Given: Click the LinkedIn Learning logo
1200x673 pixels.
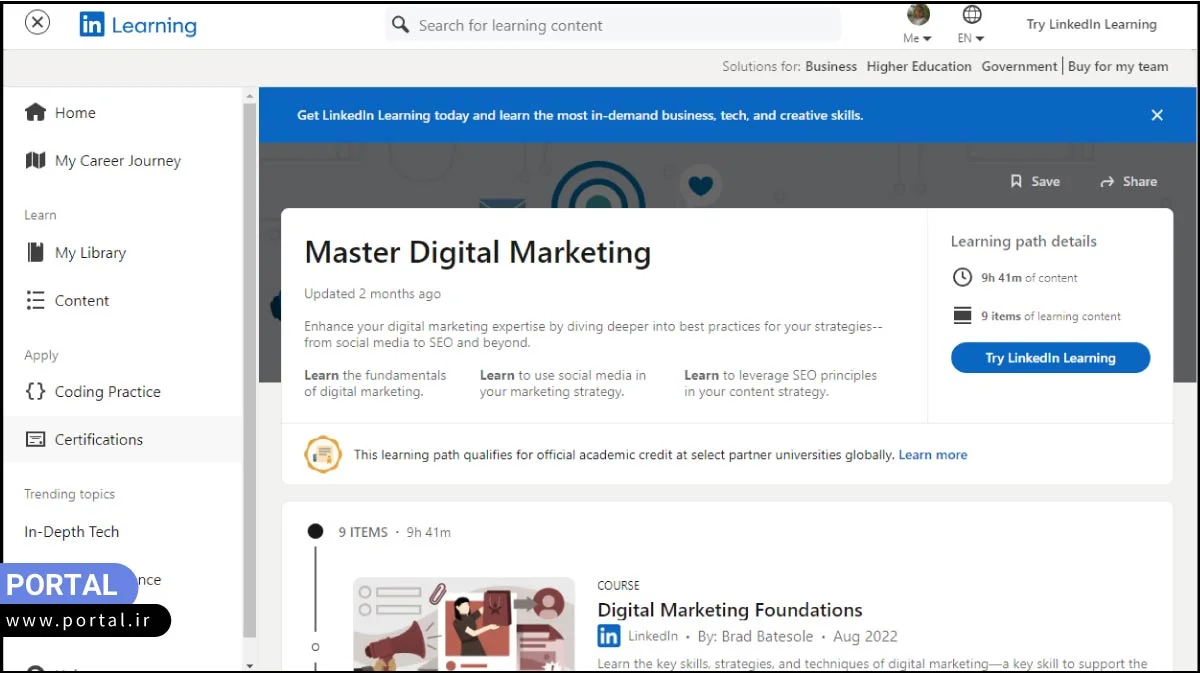Looking at the screenshot, I should pos(138,24).
